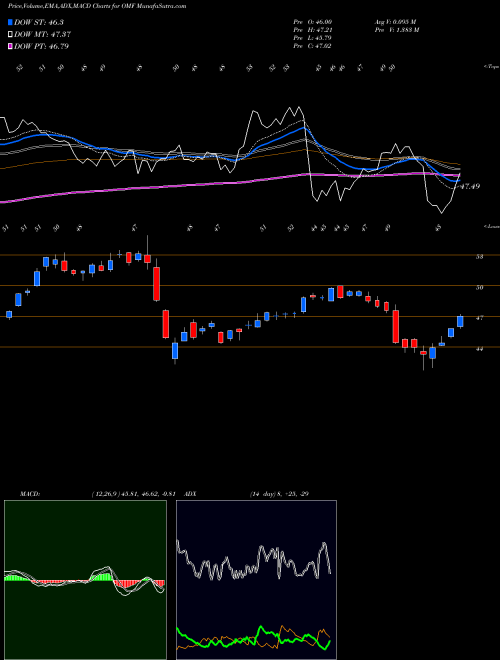
Task: Open the dark blue ADX indicator chart panel
Action: (x=256, y=580)
